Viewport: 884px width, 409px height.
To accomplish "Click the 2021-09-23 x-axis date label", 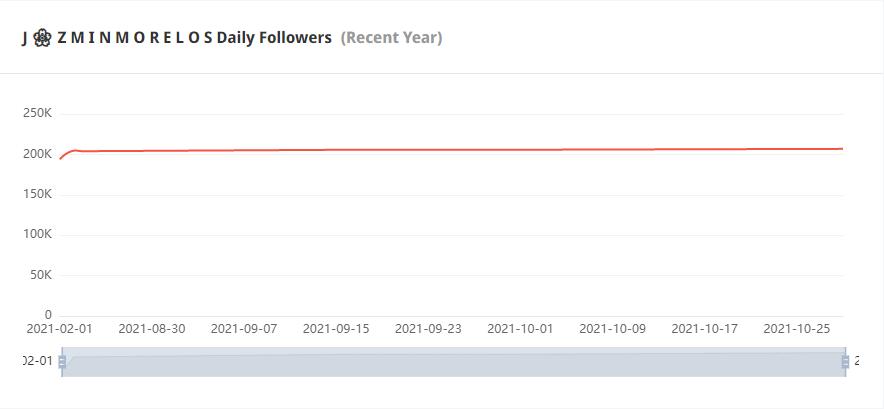I will pyautogui.click(x=428, y=328).
